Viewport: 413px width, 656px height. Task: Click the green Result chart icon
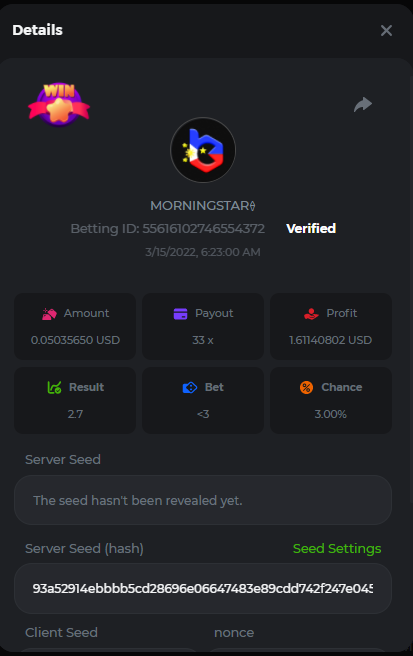coord(54,387)
